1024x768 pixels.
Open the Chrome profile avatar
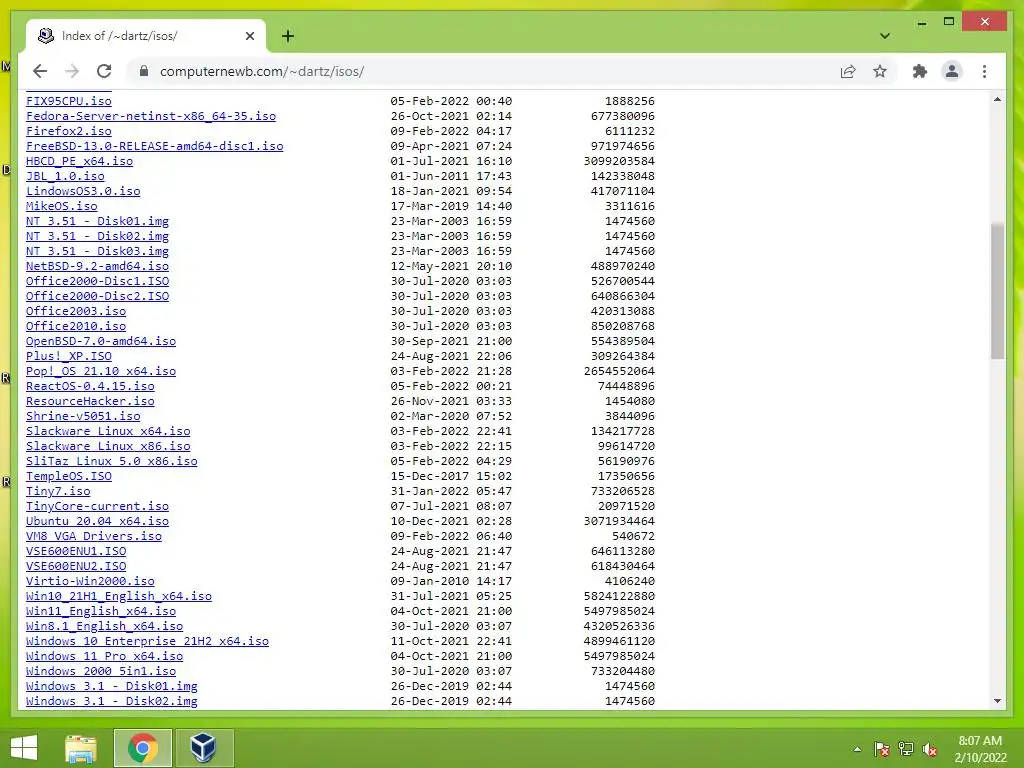pos(952,71)
